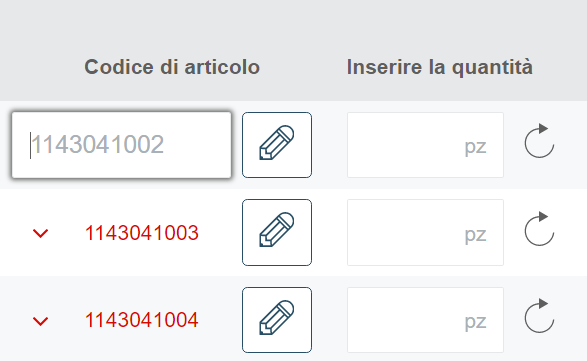Select the red article code 1143041003
This screenshot has height=361, width=587.
pos(142,233)
